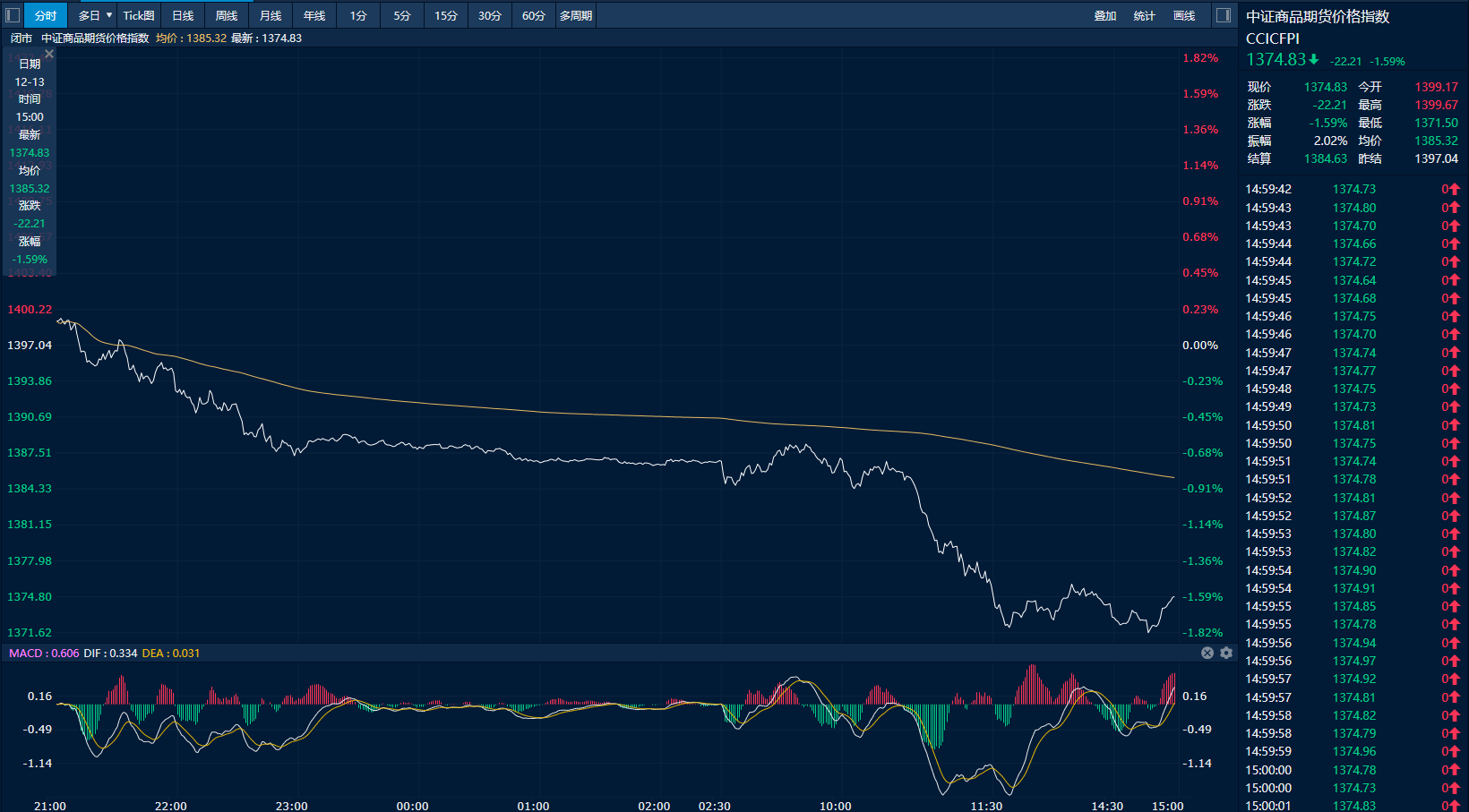Viewport: 1469px width, 812px height.
Task: Select the 5分 five-minute period
Action: (402, 15)
